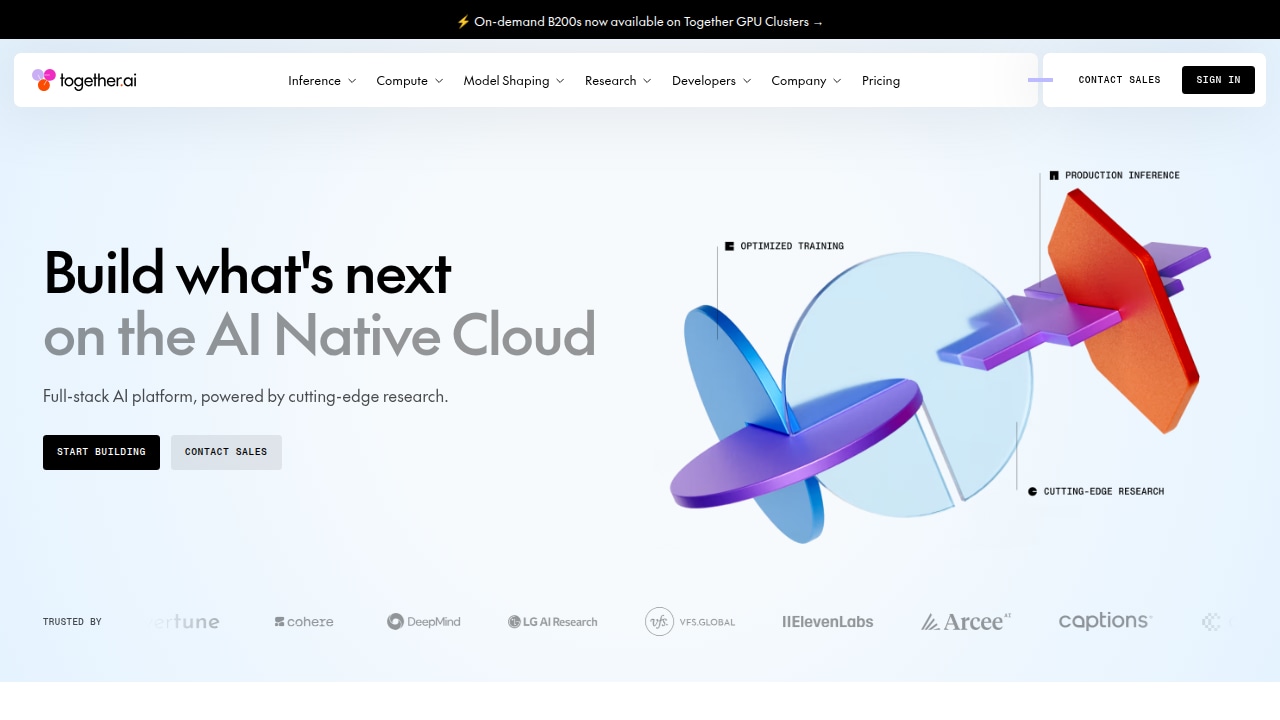Open the B200s announcement banner link
Image resolution: width=1280 pixels, height=720 pixels.
point(640,21)
